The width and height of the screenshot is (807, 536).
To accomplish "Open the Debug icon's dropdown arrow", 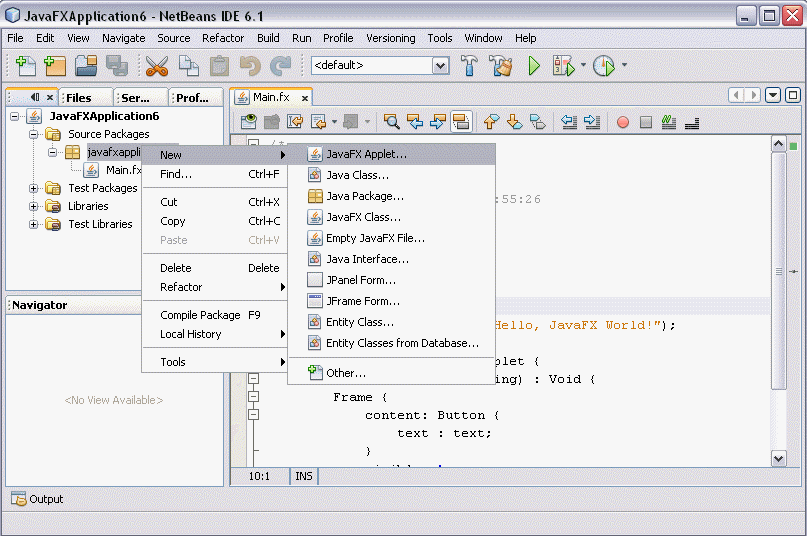I will point(583,65).
